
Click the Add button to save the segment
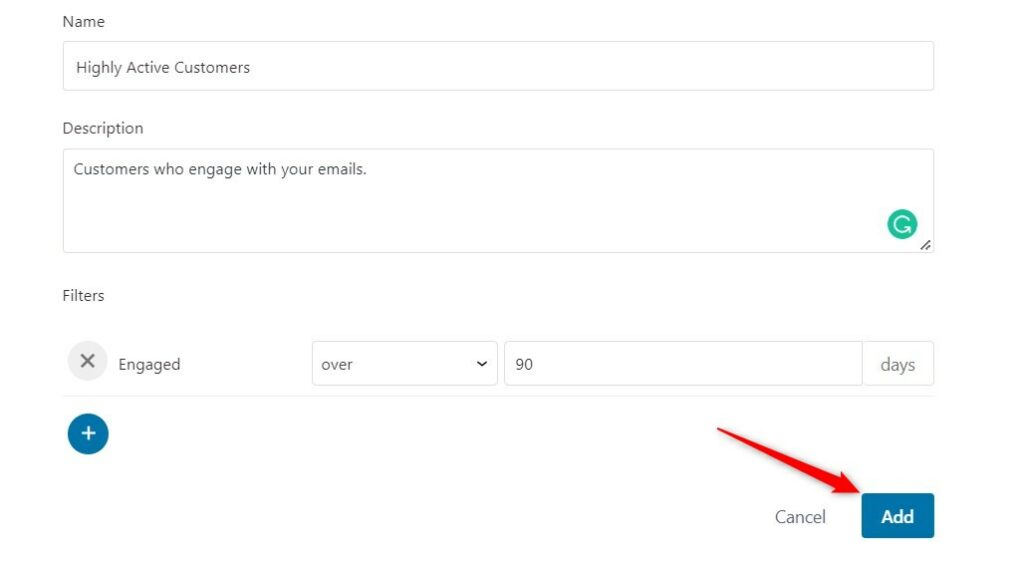897,516
